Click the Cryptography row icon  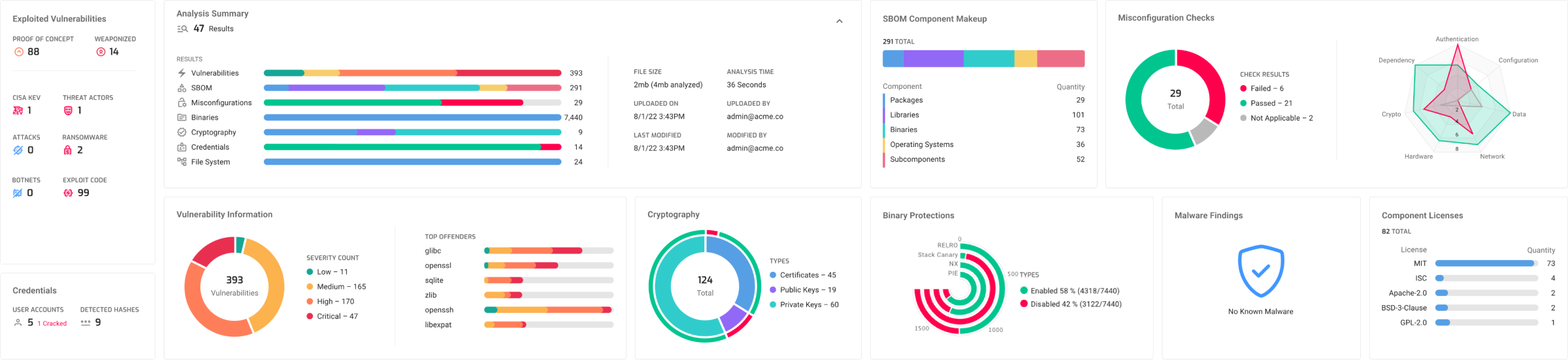coord(182,132)
